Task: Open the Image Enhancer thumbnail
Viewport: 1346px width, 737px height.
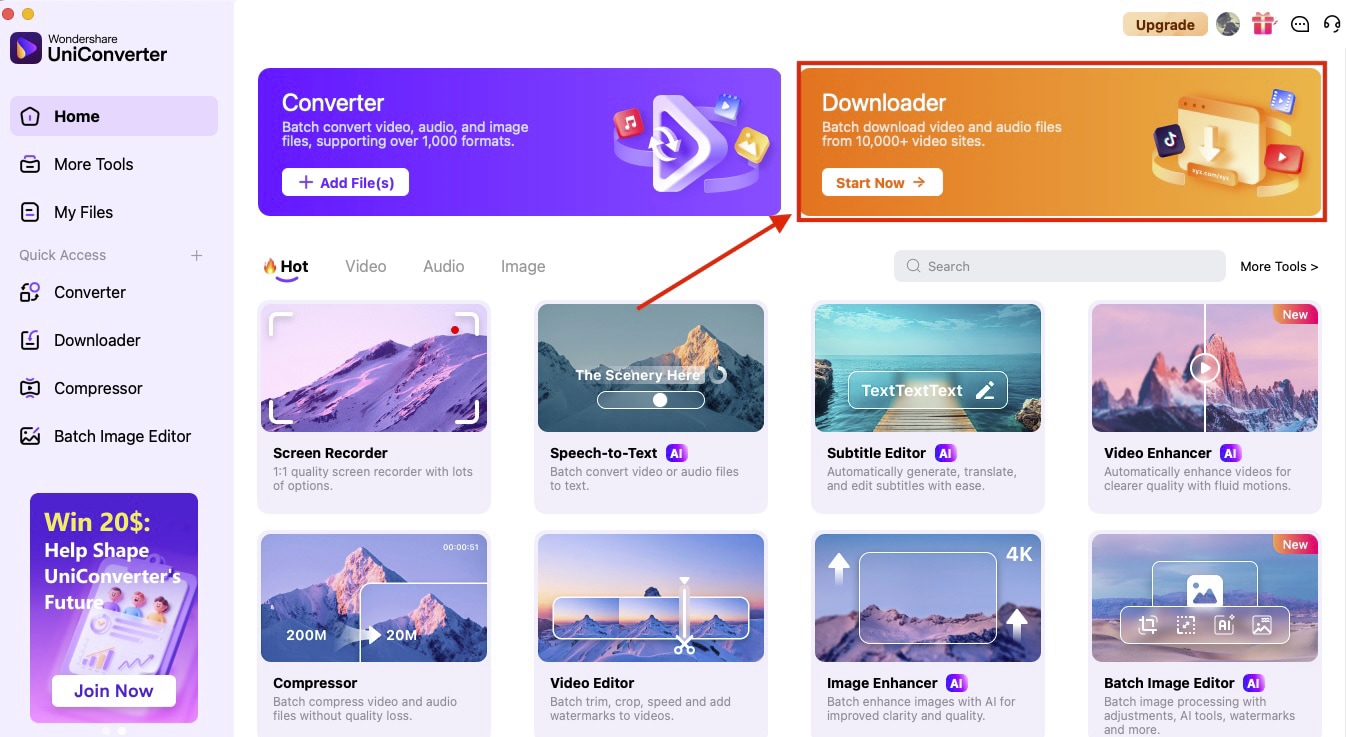Action: [x=928, y=598]
